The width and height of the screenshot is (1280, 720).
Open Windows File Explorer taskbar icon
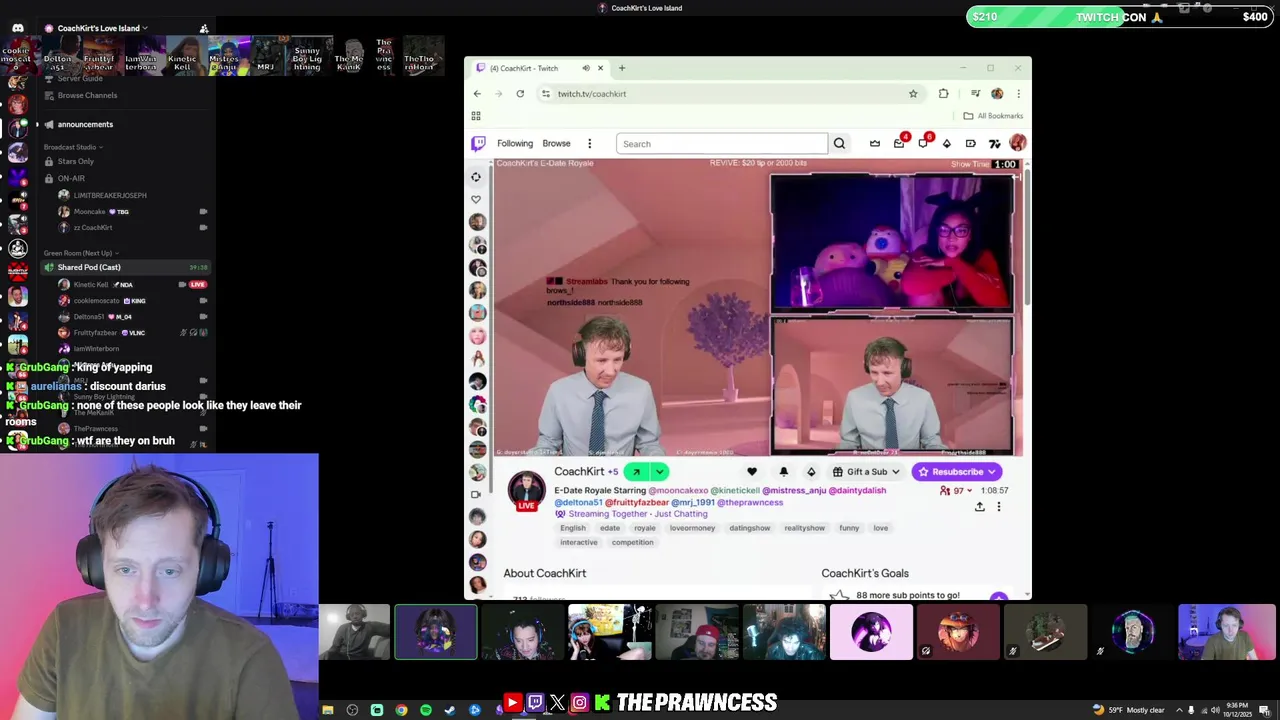(x=328, y=710)
